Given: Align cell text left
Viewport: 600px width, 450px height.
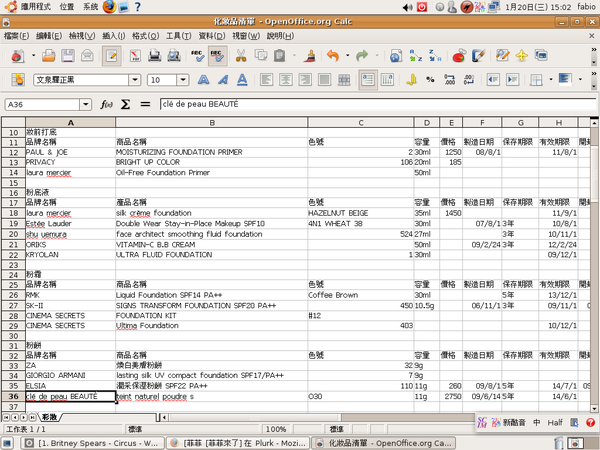Looking at the screenshot, I should (266, 80).
